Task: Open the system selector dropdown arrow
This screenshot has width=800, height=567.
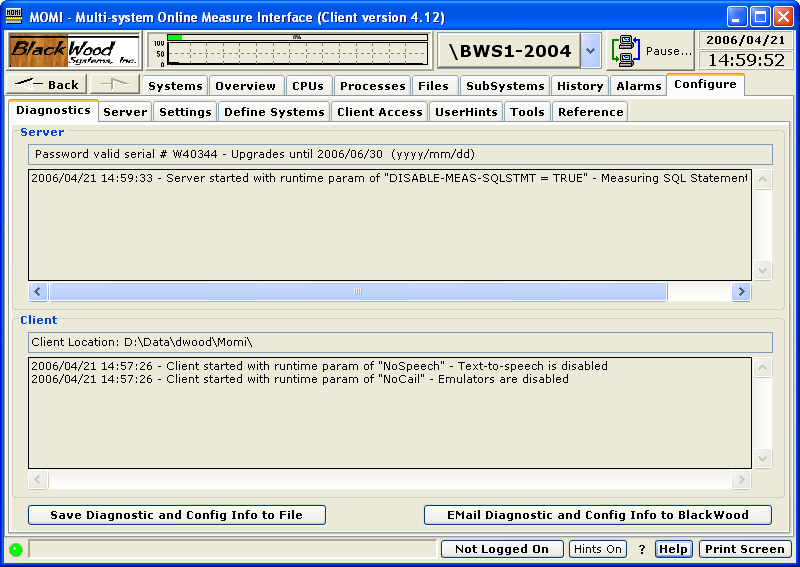Action: 590,51
